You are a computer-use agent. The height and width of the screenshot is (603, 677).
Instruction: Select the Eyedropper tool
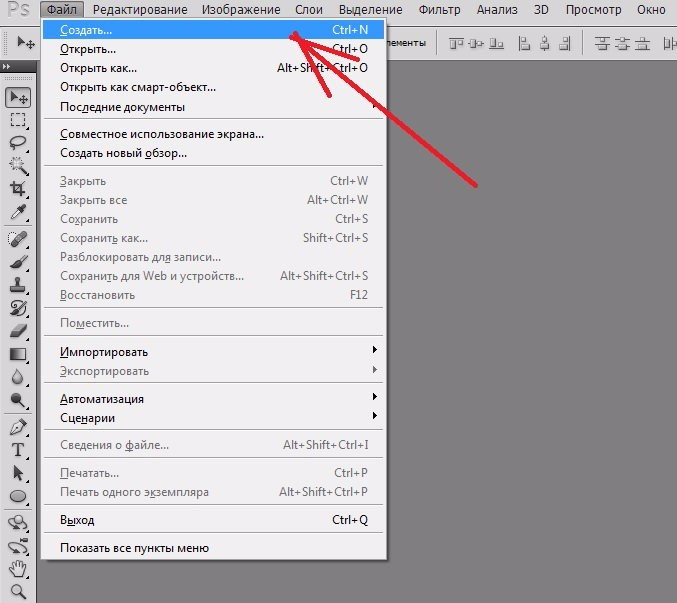pos(18,212)
